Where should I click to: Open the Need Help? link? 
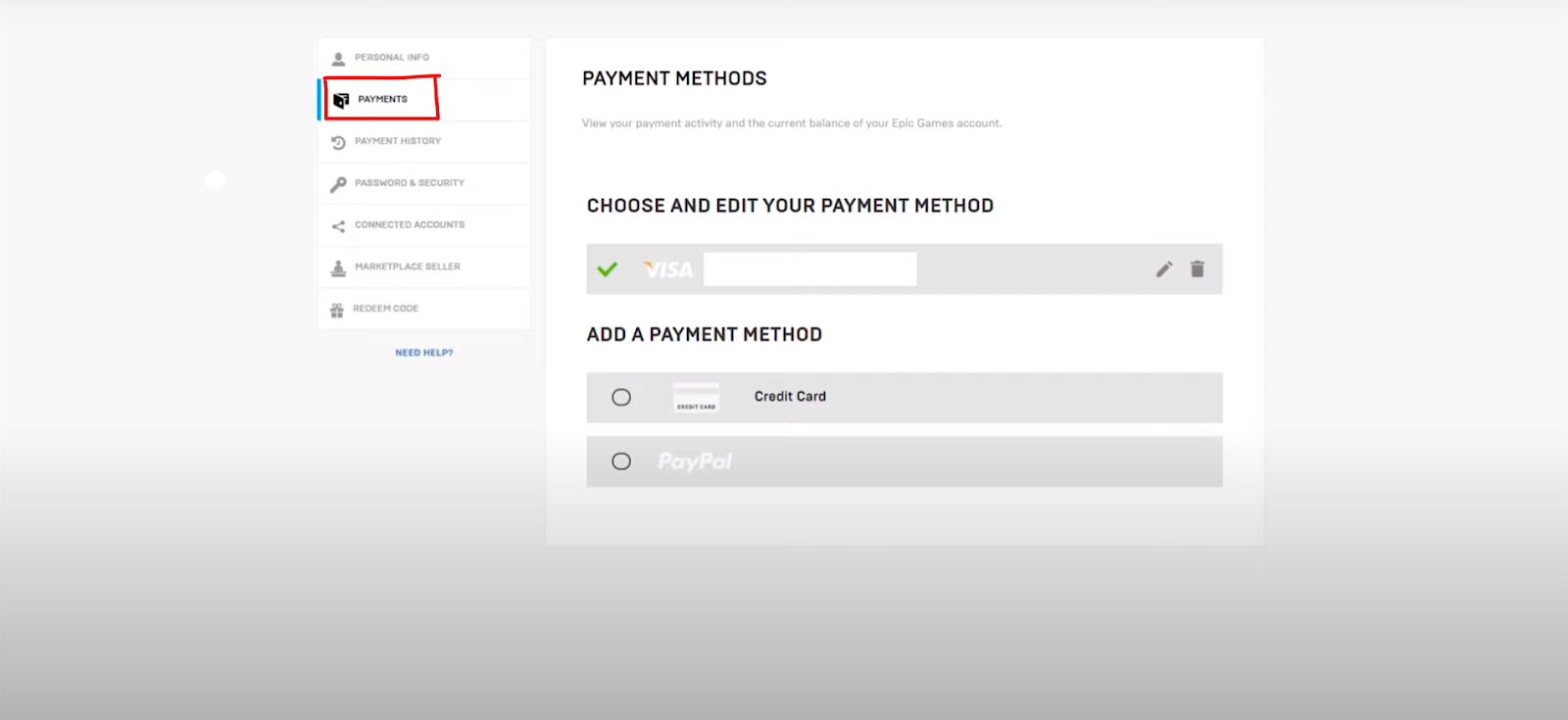point(424,353)
